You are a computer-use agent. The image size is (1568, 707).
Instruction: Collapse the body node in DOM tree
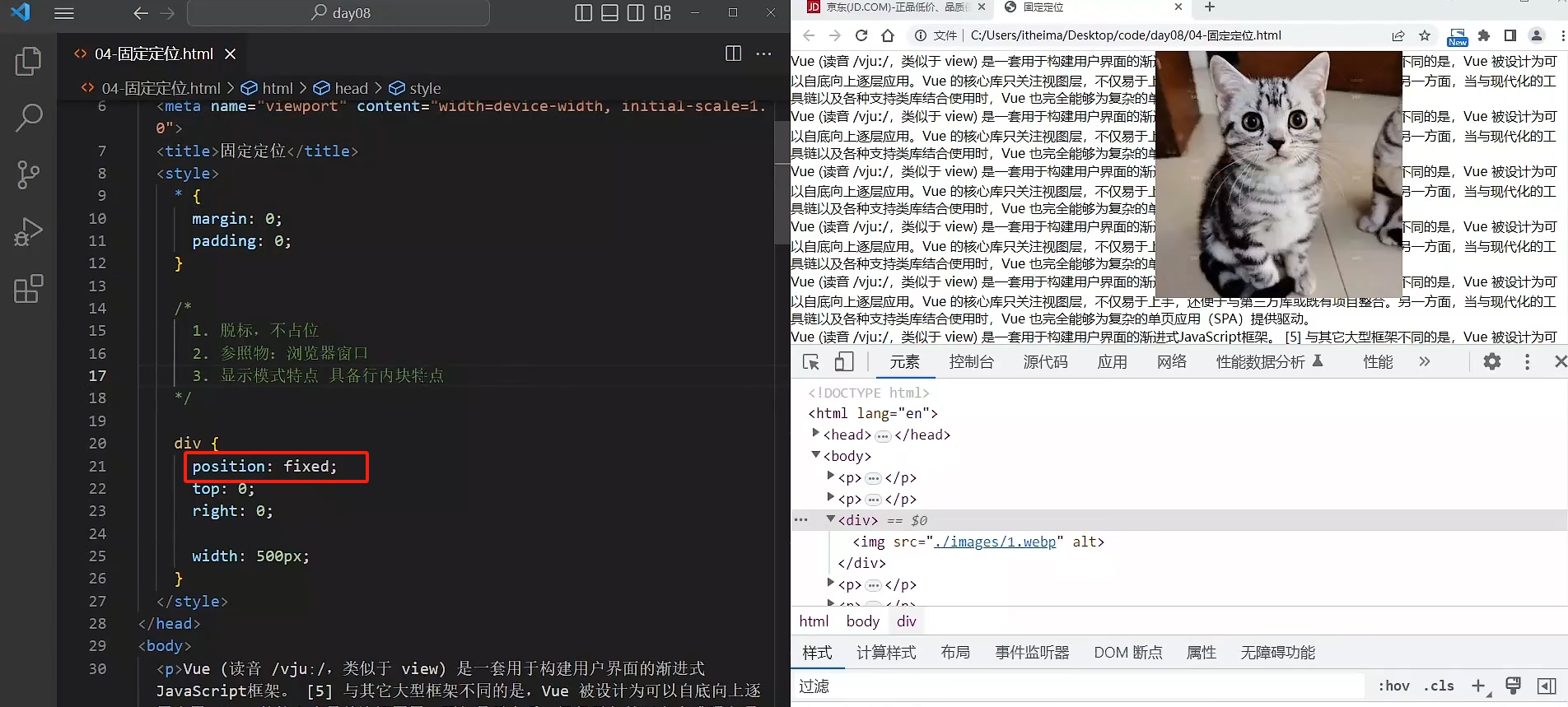[815, 454]
